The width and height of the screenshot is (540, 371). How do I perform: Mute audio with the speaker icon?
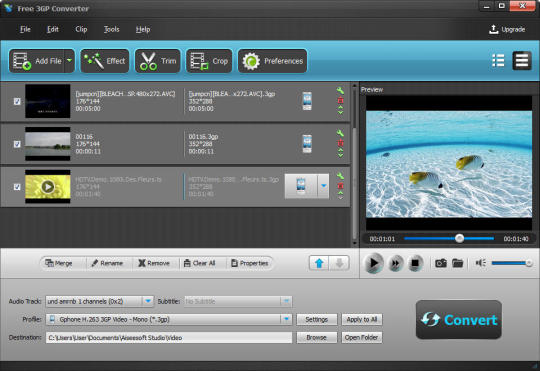tap(480, 263)
